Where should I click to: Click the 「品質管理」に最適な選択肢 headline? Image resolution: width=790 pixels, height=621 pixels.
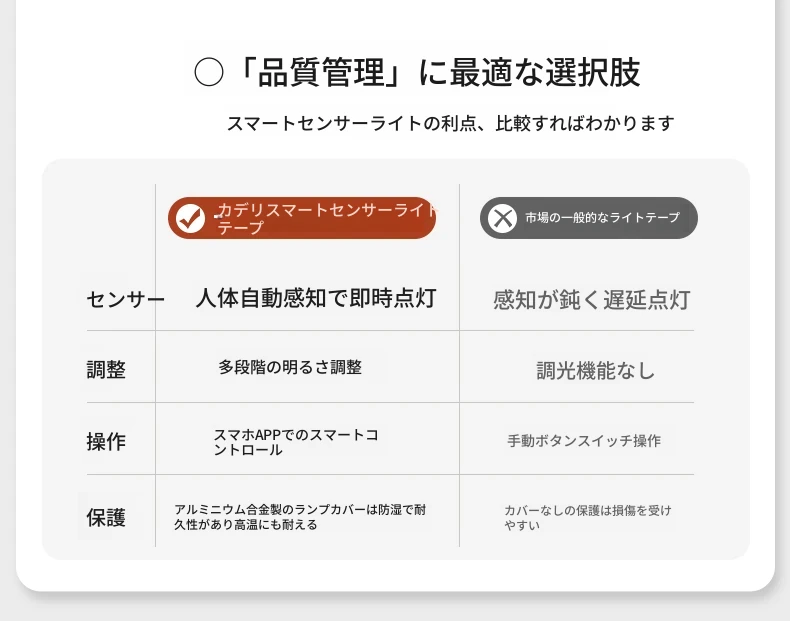coord(439,72)
